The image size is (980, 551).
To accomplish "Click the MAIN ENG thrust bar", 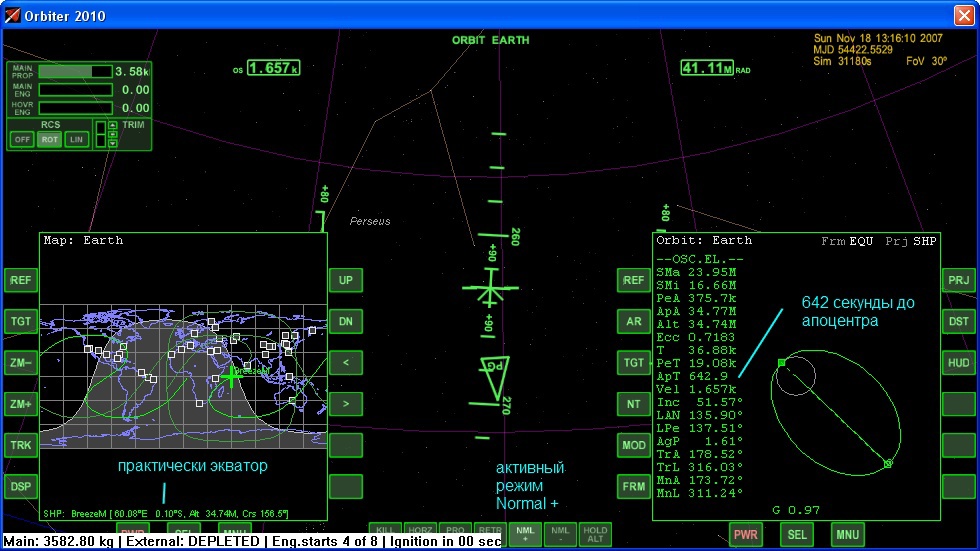I will [x=76, y=89].
